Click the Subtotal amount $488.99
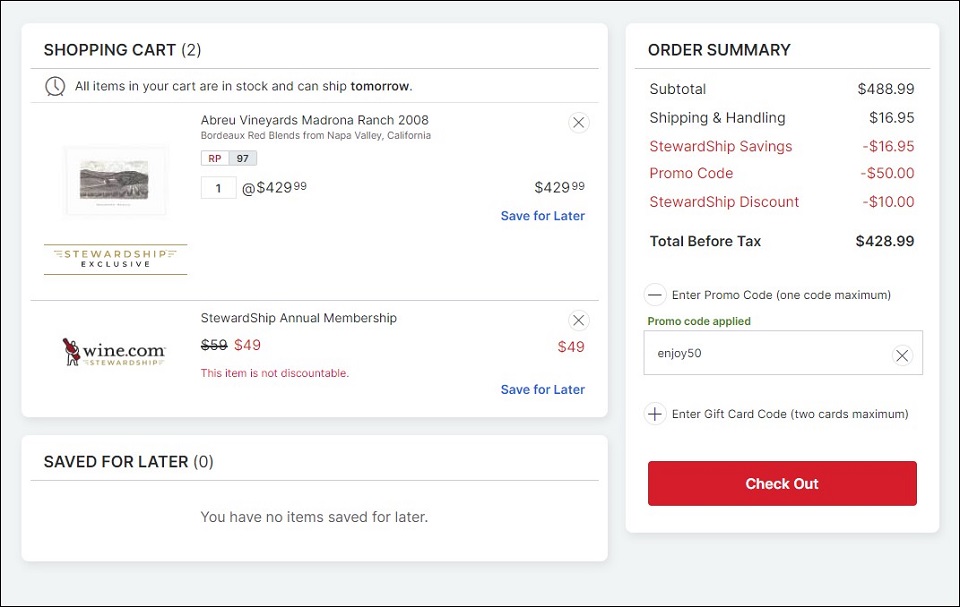Screen dimensions: 960x607 point(885,89)
